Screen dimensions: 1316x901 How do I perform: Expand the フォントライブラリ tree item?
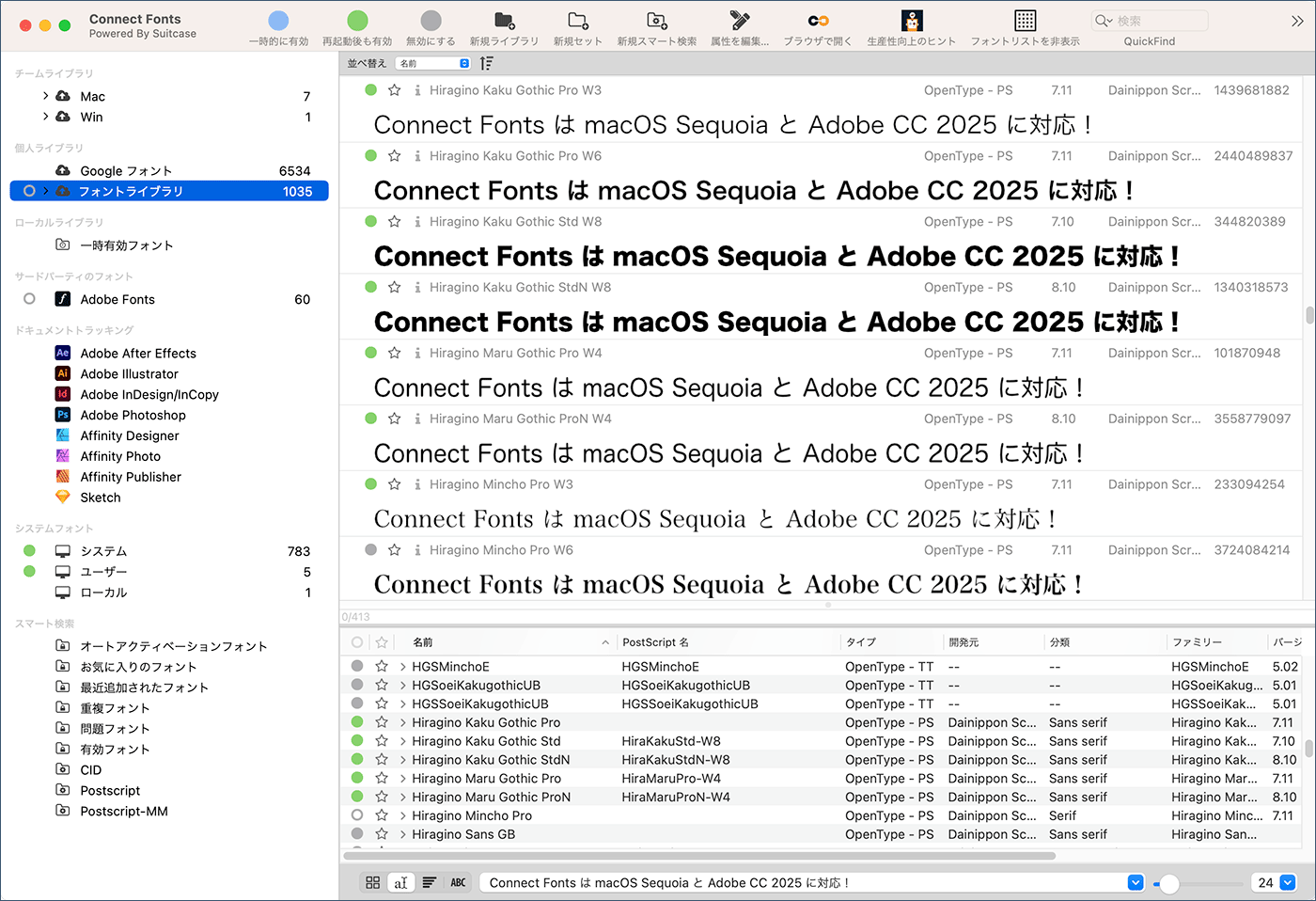(x=45, y=191)
